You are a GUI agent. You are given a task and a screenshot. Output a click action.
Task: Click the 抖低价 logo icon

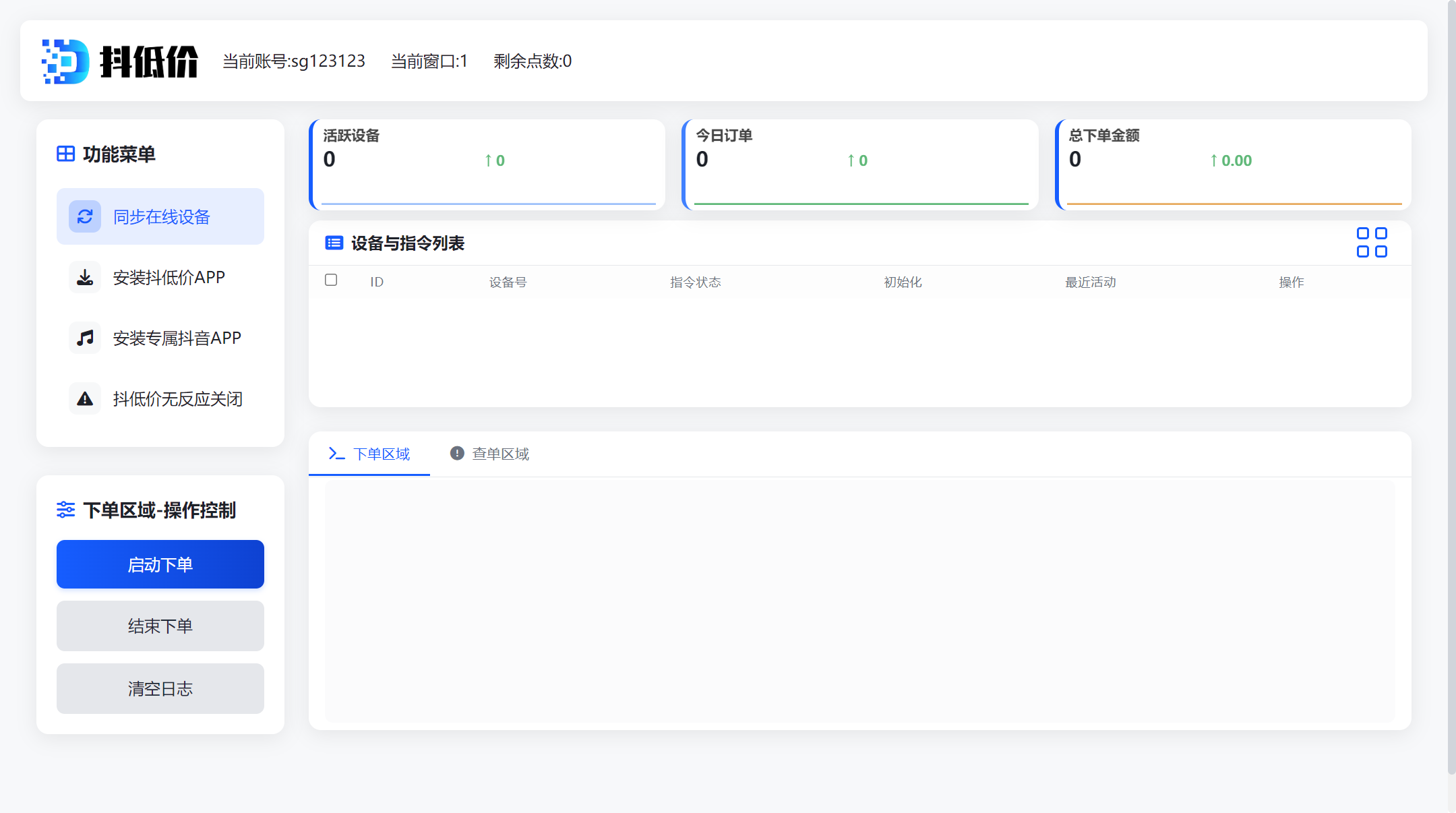pos(67,61)
